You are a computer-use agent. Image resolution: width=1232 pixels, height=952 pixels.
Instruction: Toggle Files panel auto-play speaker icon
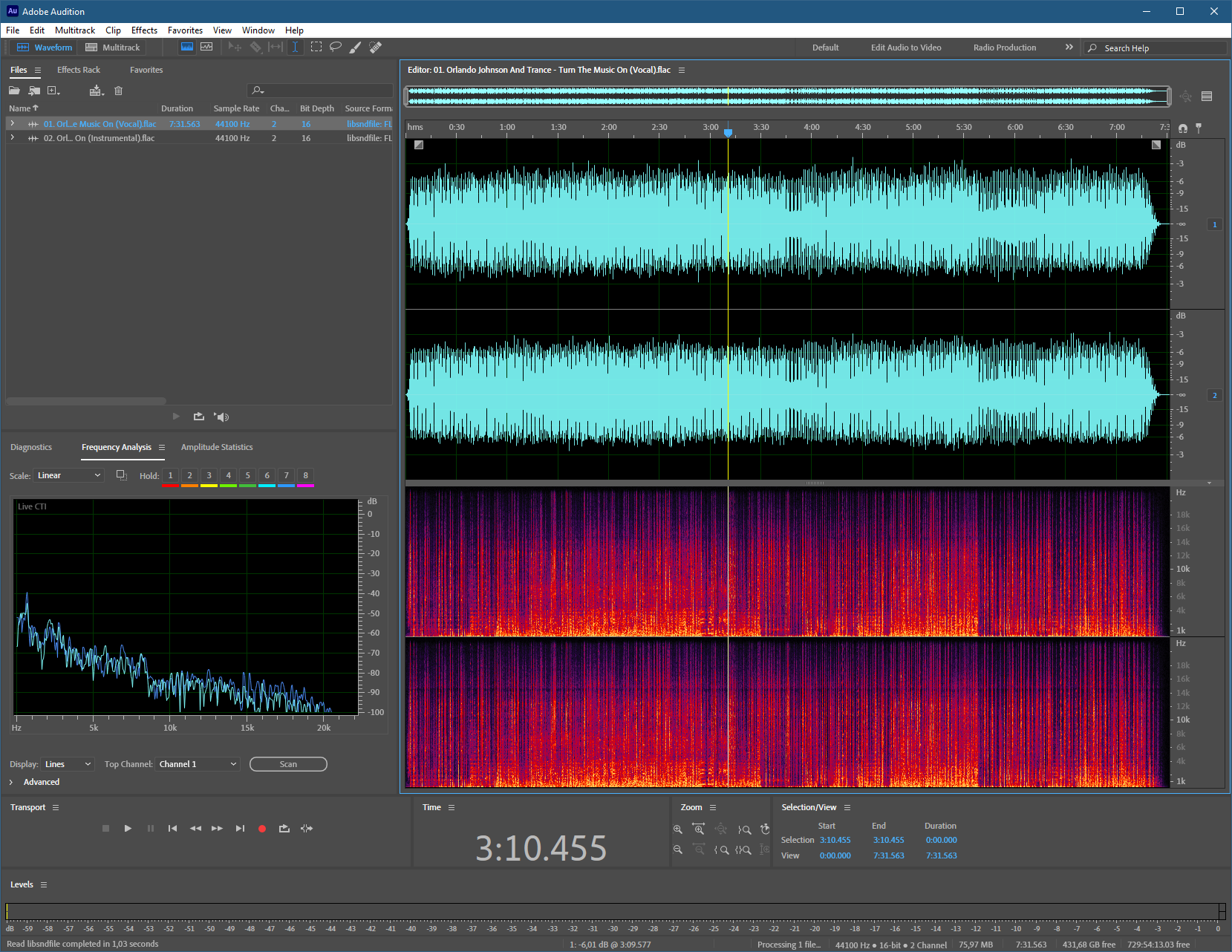click(x=221, y=417)
